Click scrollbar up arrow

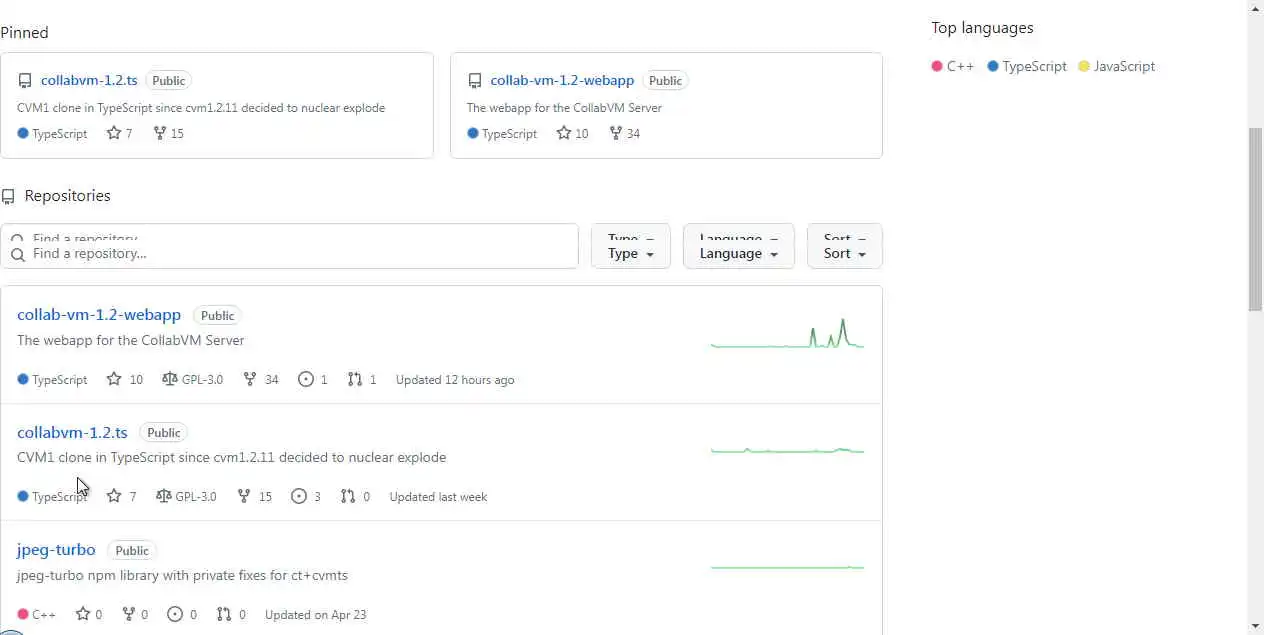(x=1256, y=8)
